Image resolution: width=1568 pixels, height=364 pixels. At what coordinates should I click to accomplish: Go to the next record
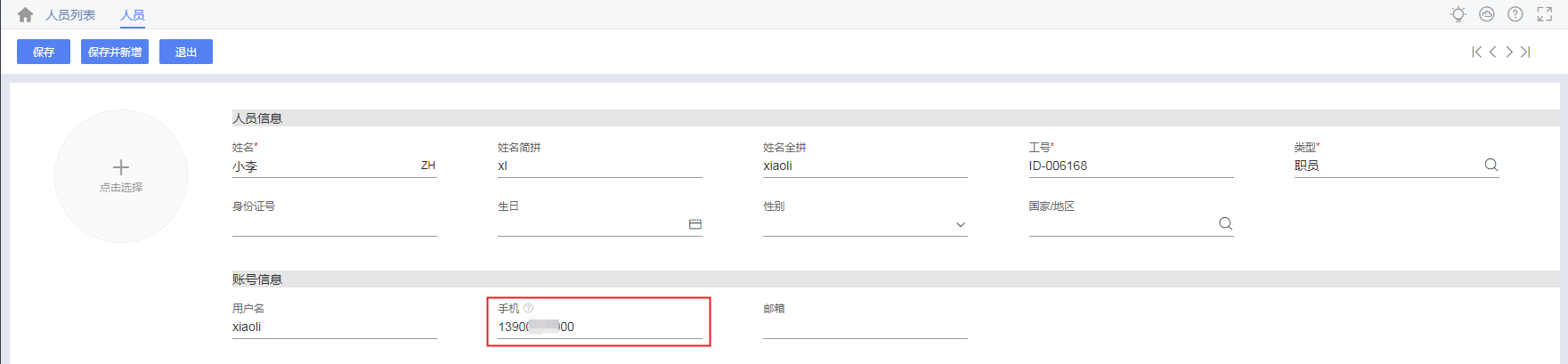click(x=1509, y=53)
